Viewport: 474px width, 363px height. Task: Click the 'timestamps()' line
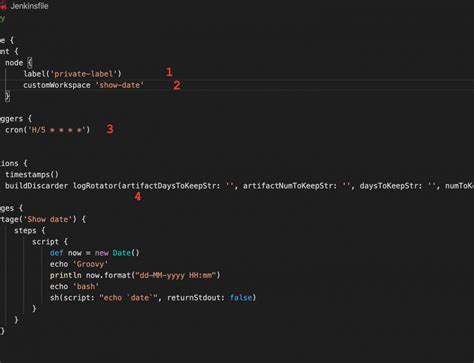pyautogui.click(x=32, y=174)
